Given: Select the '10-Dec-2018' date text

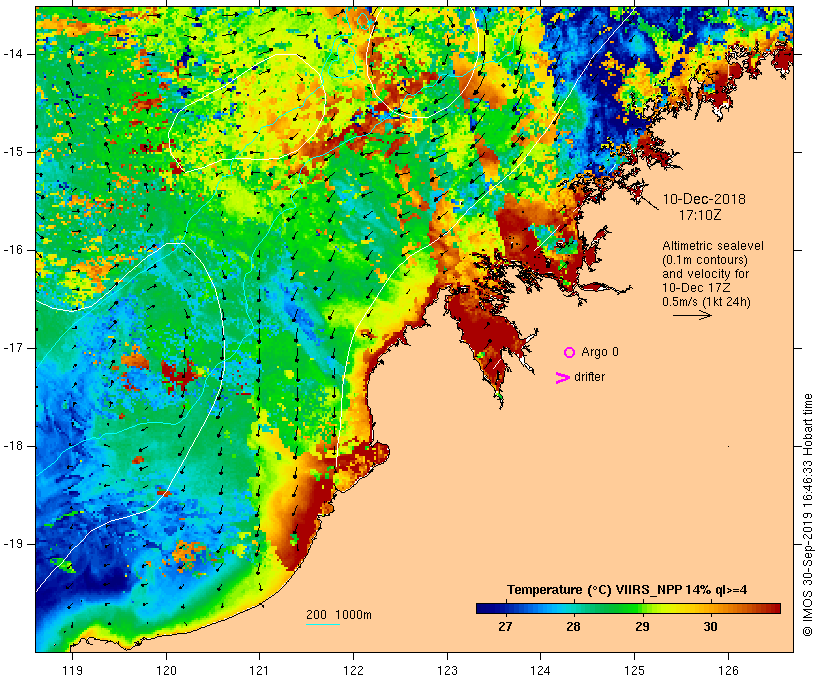Looking at the screenshot, I should point(704,199).
